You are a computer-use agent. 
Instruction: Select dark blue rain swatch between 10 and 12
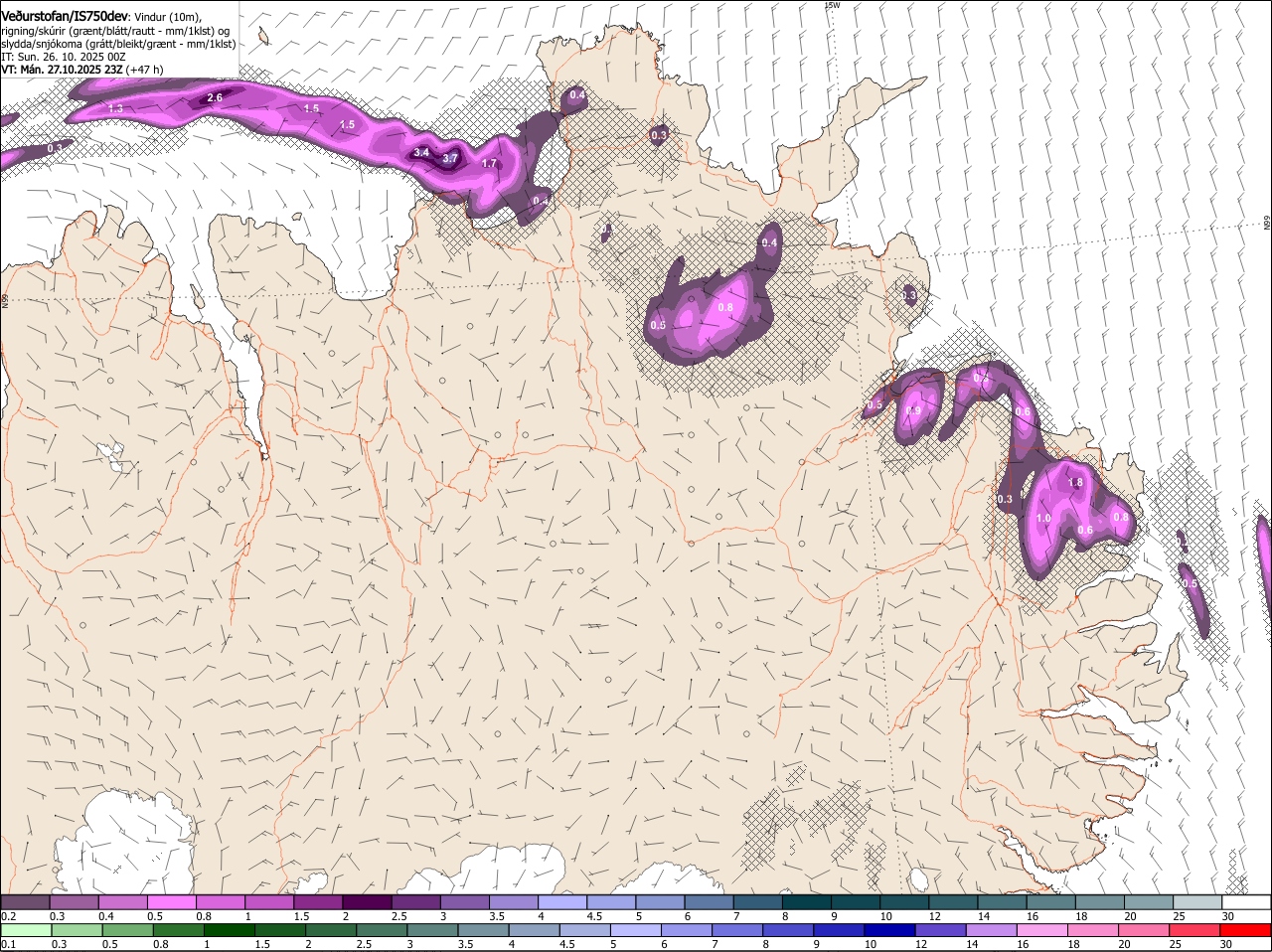tap(890, 930)
